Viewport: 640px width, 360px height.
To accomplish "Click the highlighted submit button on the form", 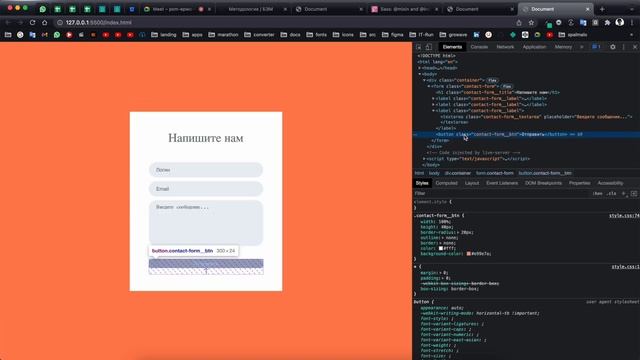I will click(x=206, y=264).
